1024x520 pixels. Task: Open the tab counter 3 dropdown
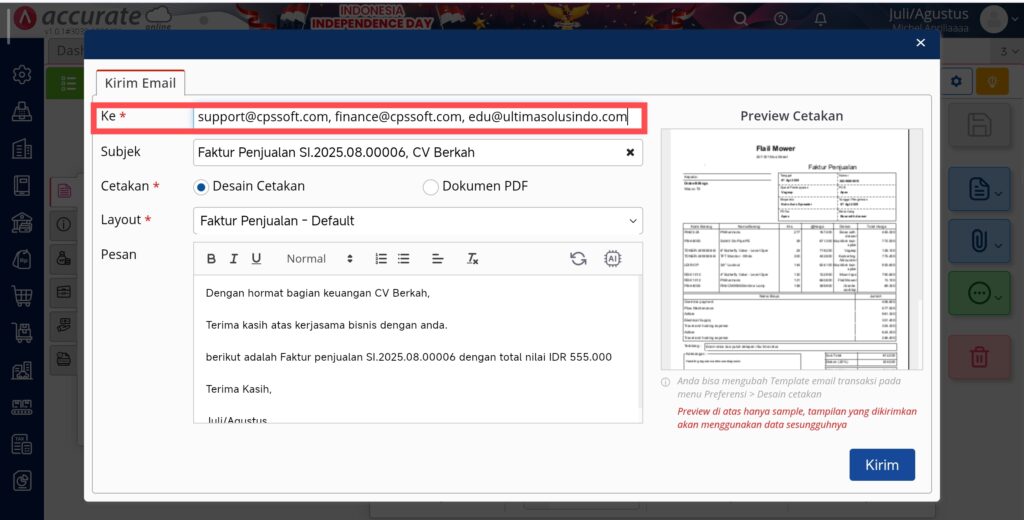1009,51
